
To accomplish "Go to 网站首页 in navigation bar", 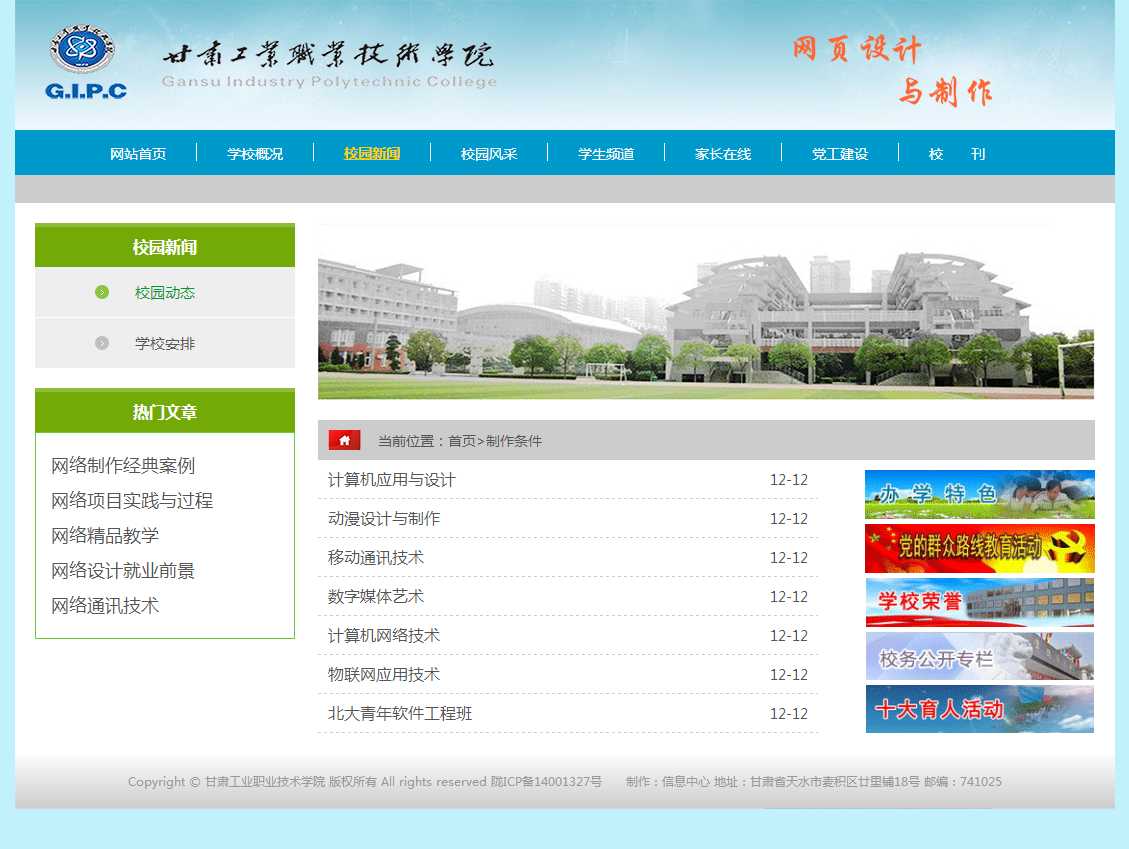I will click(138, 154).
